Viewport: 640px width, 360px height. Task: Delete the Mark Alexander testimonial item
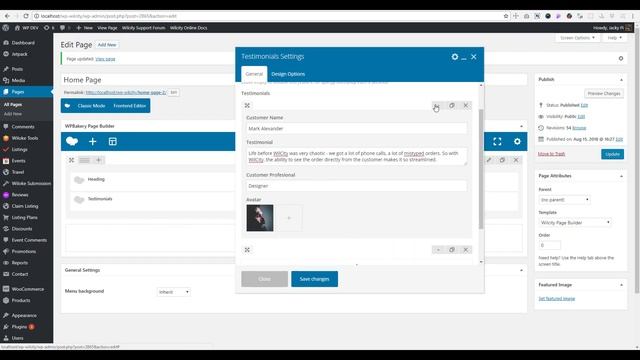(465, 105)
